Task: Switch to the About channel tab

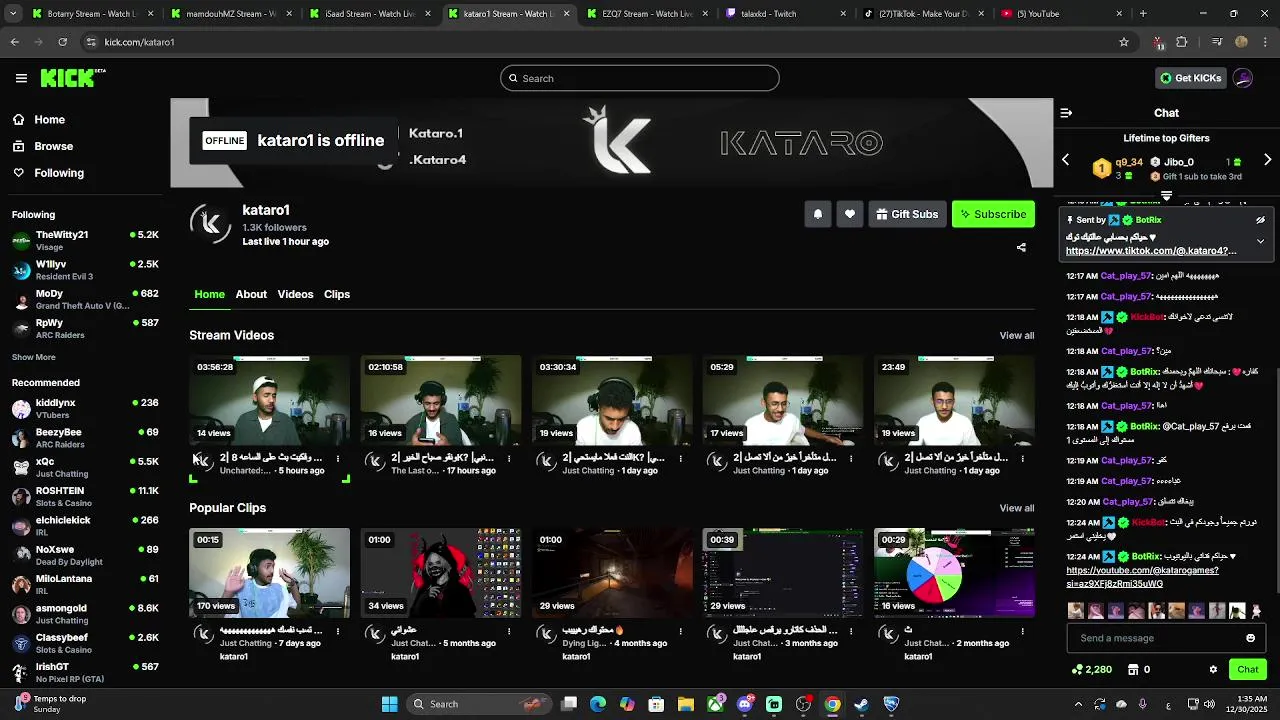Action: tap(251, 294)
